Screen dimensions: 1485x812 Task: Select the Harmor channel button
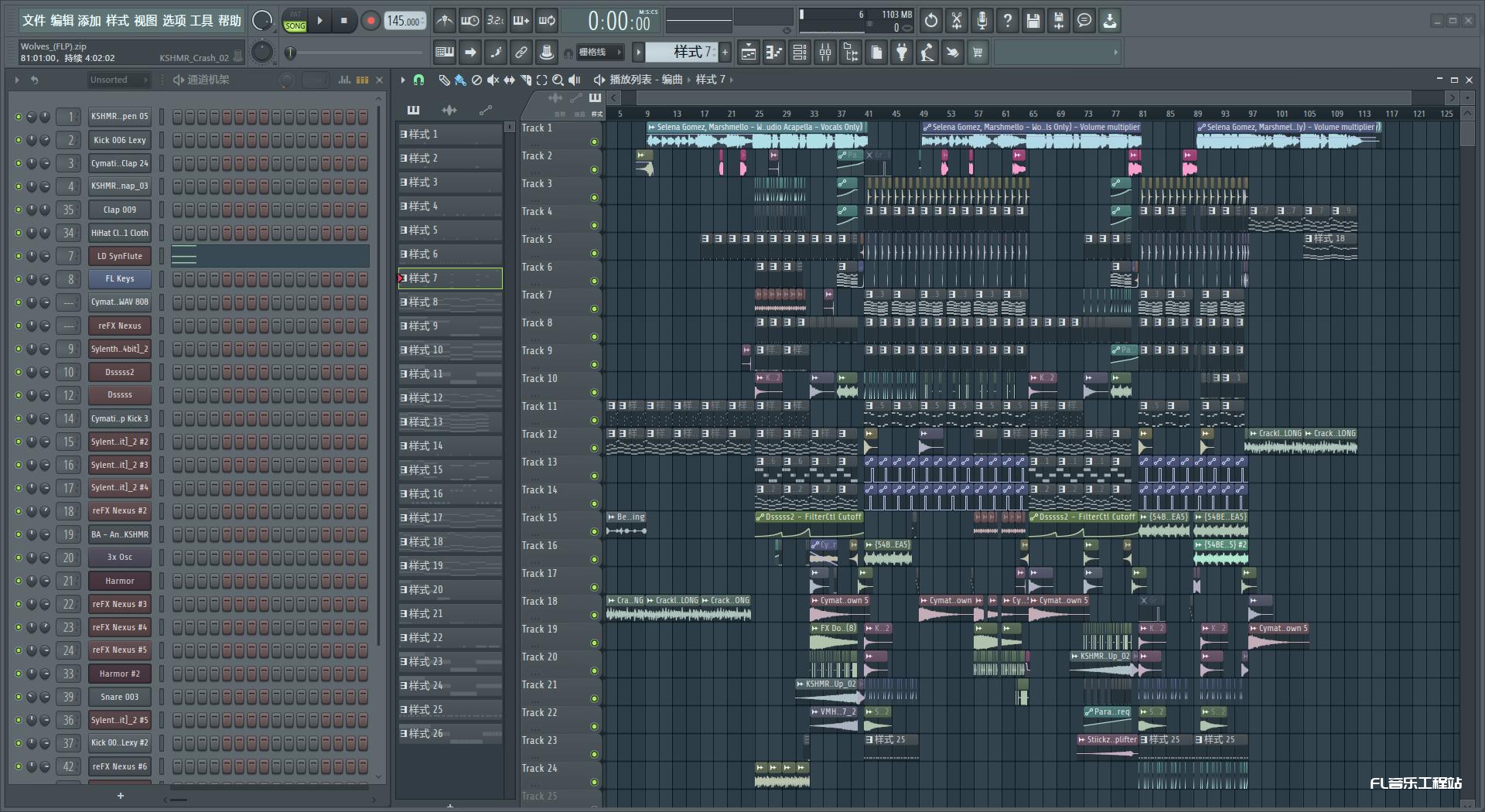(x=120, y=581)
